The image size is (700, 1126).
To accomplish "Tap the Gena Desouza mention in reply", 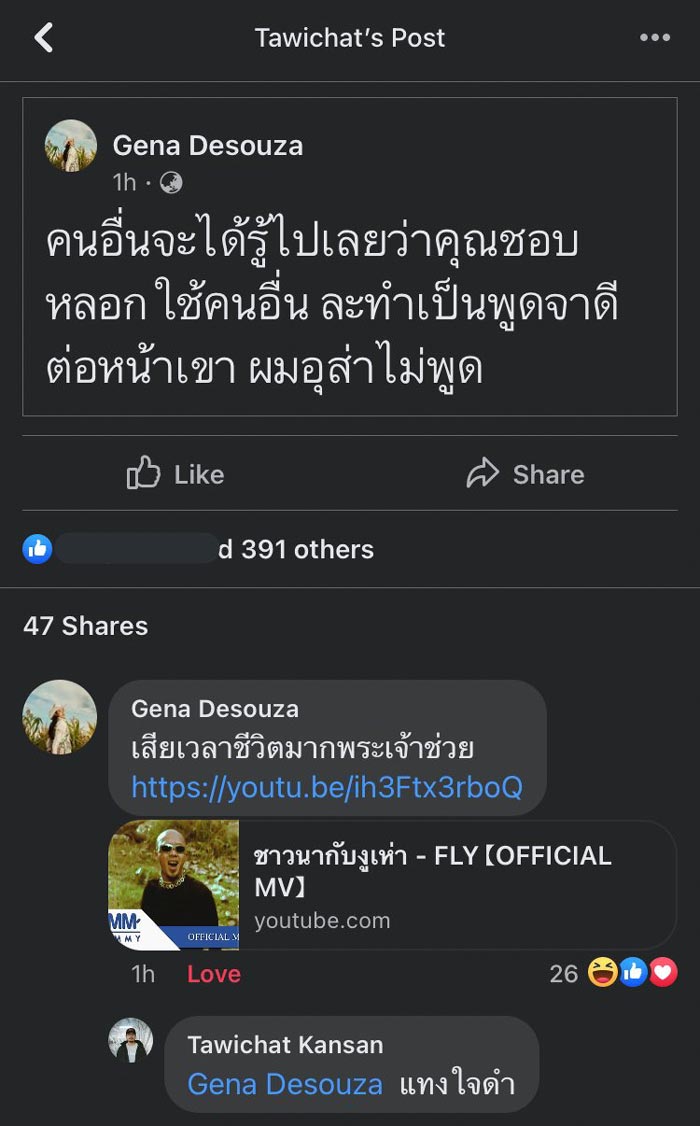I will (285, 1084).
